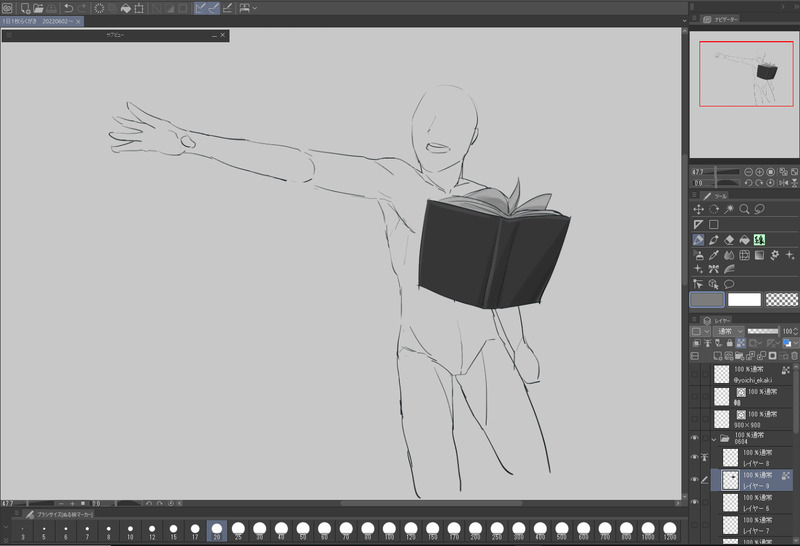
Task: Select the green Line color tool
Action: 760,240
